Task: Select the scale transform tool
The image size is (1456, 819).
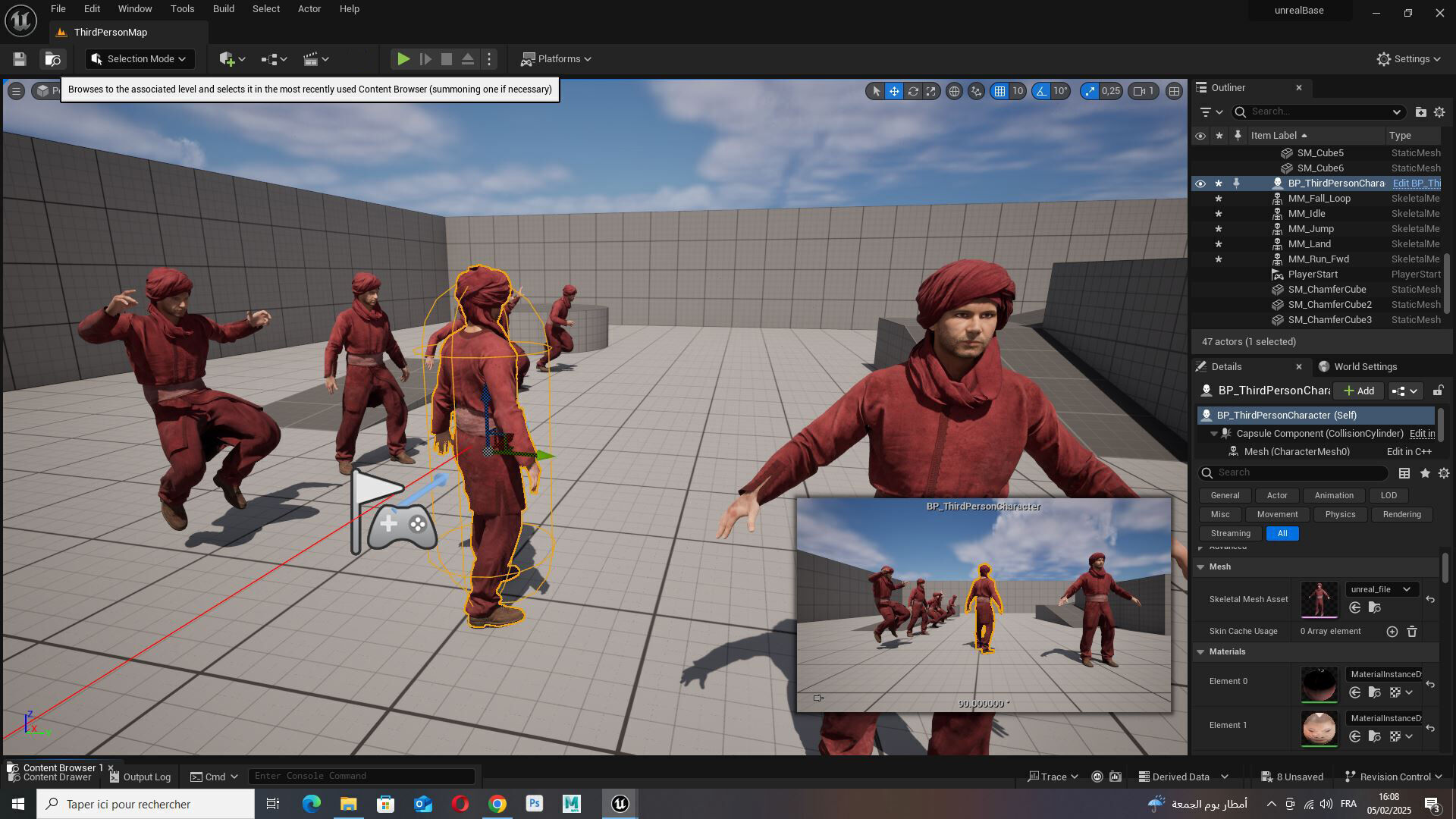Action: tap(931, 91)
